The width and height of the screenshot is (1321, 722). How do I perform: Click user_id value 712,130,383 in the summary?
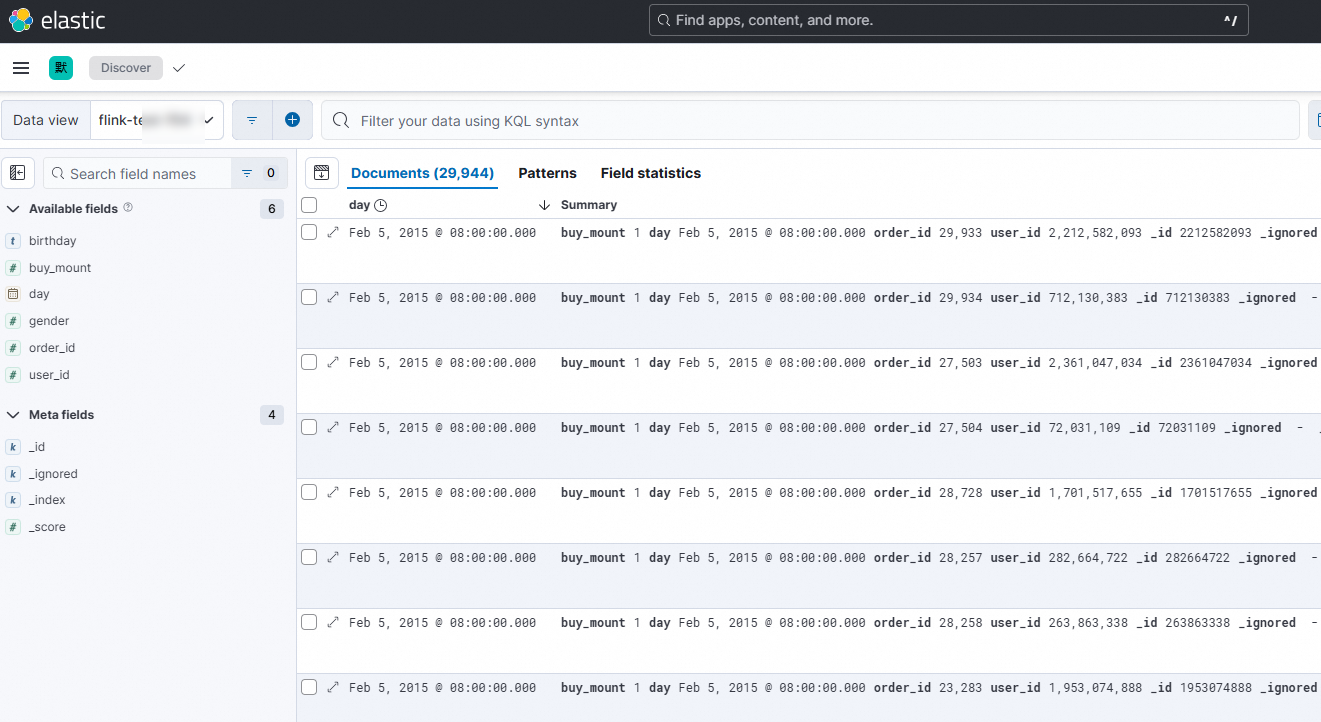(1088, 297)
